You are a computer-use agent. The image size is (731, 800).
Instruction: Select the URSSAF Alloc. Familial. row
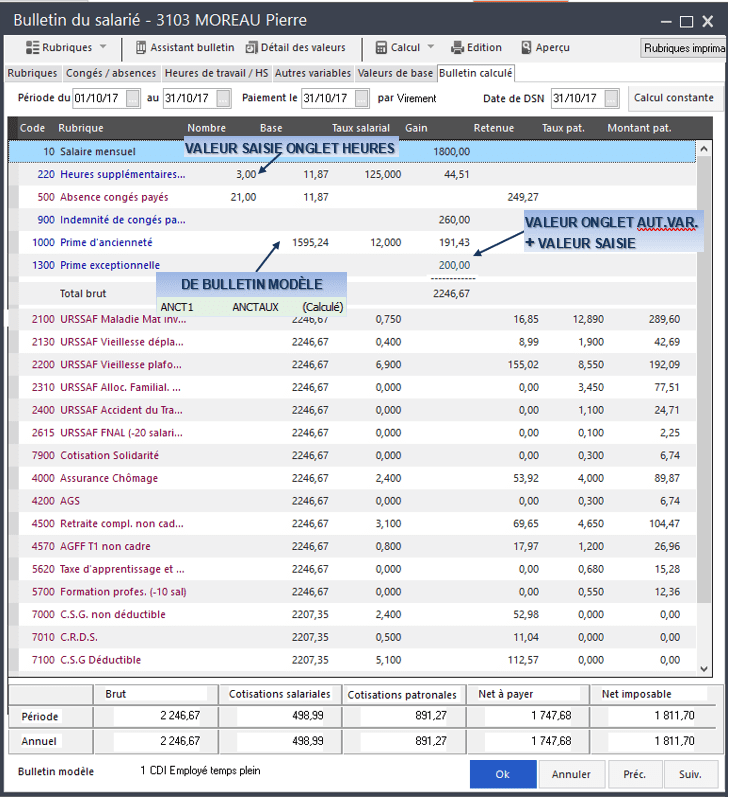[x=352, y=387]
